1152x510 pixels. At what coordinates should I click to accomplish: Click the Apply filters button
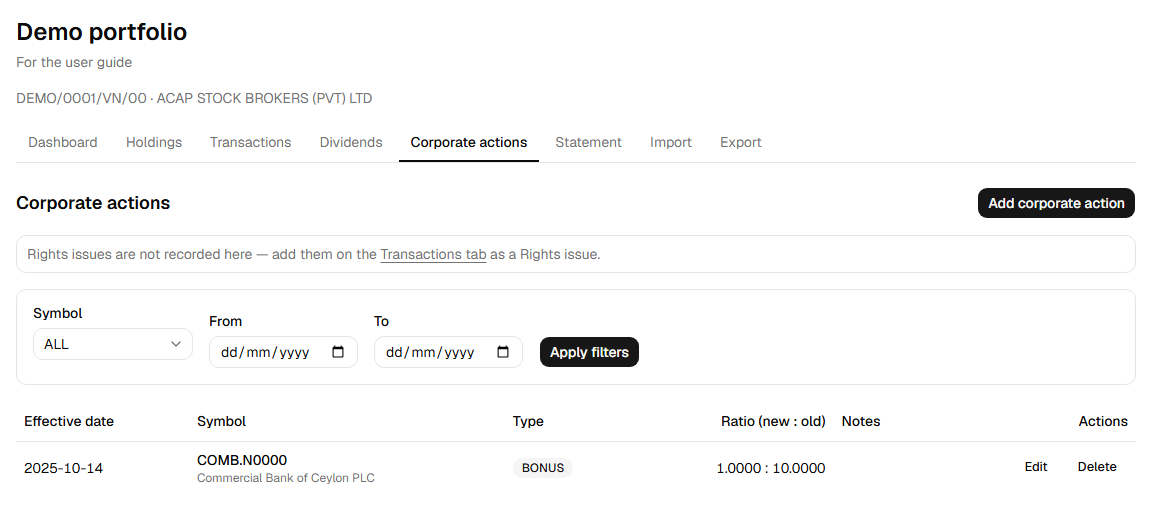point(589,352)
